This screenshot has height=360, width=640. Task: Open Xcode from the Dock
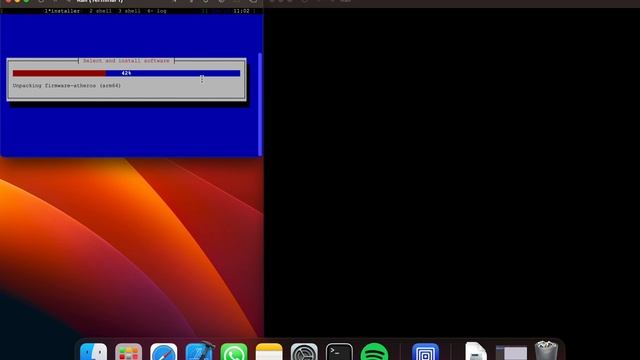click(199, 351)
